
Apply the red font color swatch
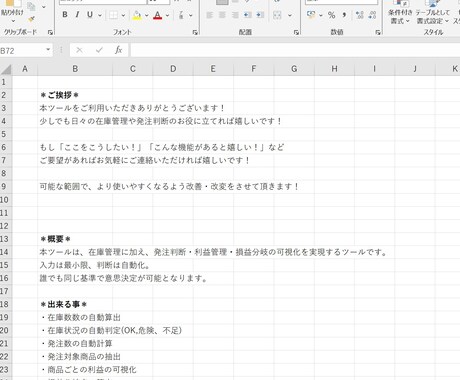pos(158,15)
